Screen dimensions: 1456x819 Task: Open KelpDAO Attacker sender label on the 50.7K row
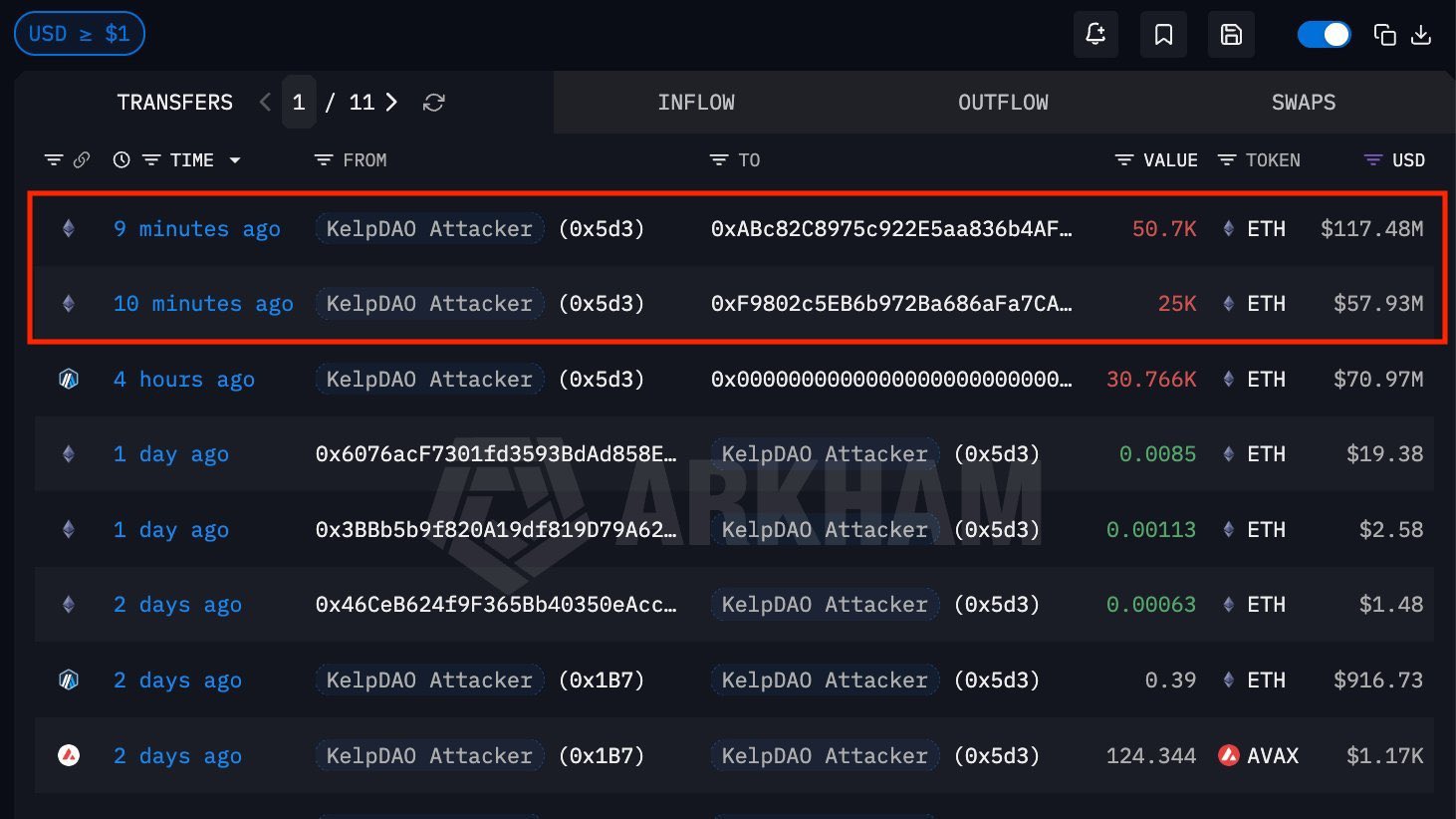tap(429, 229)
